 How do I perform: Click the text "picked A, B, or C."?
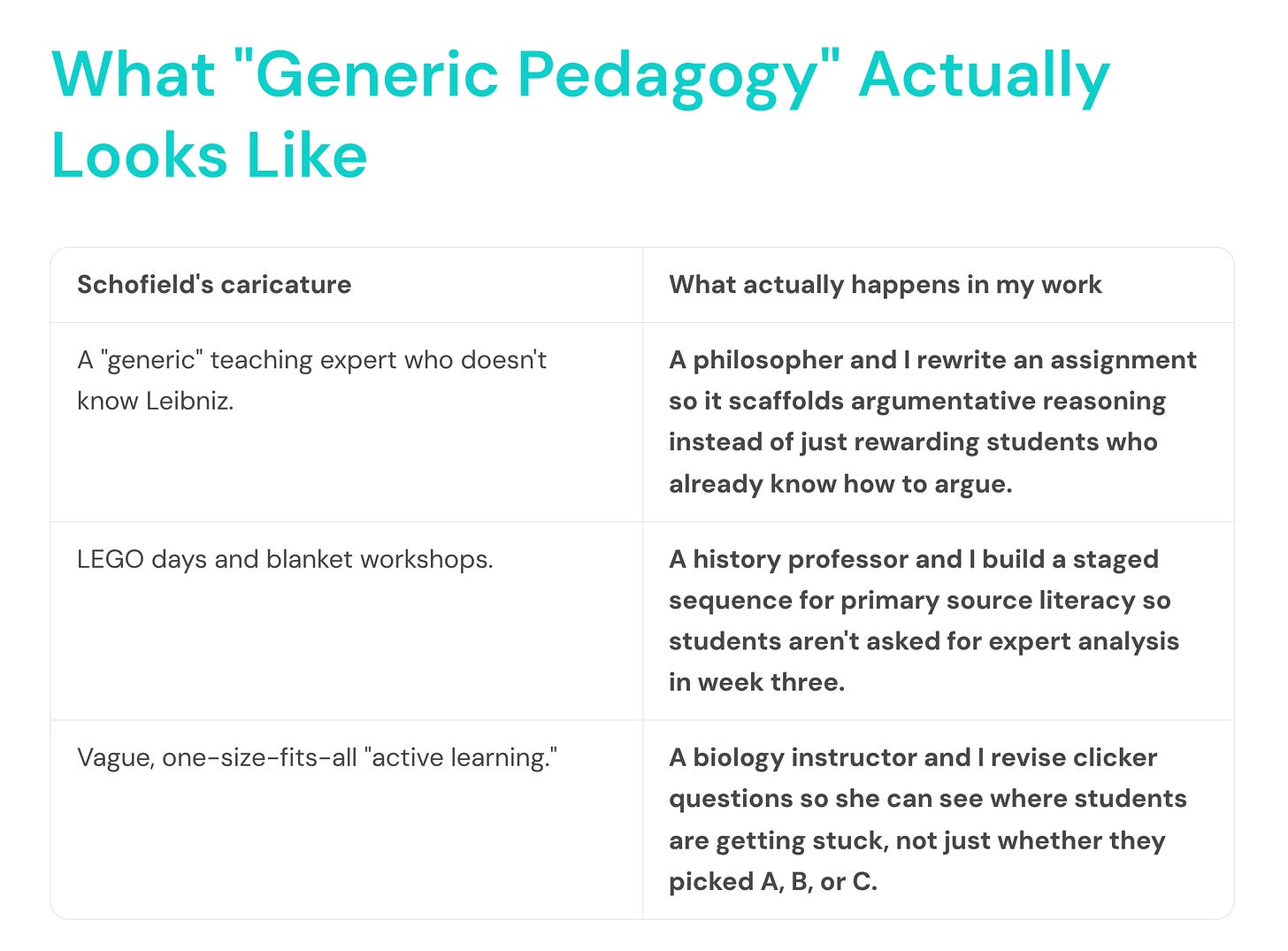pos(773,882)
